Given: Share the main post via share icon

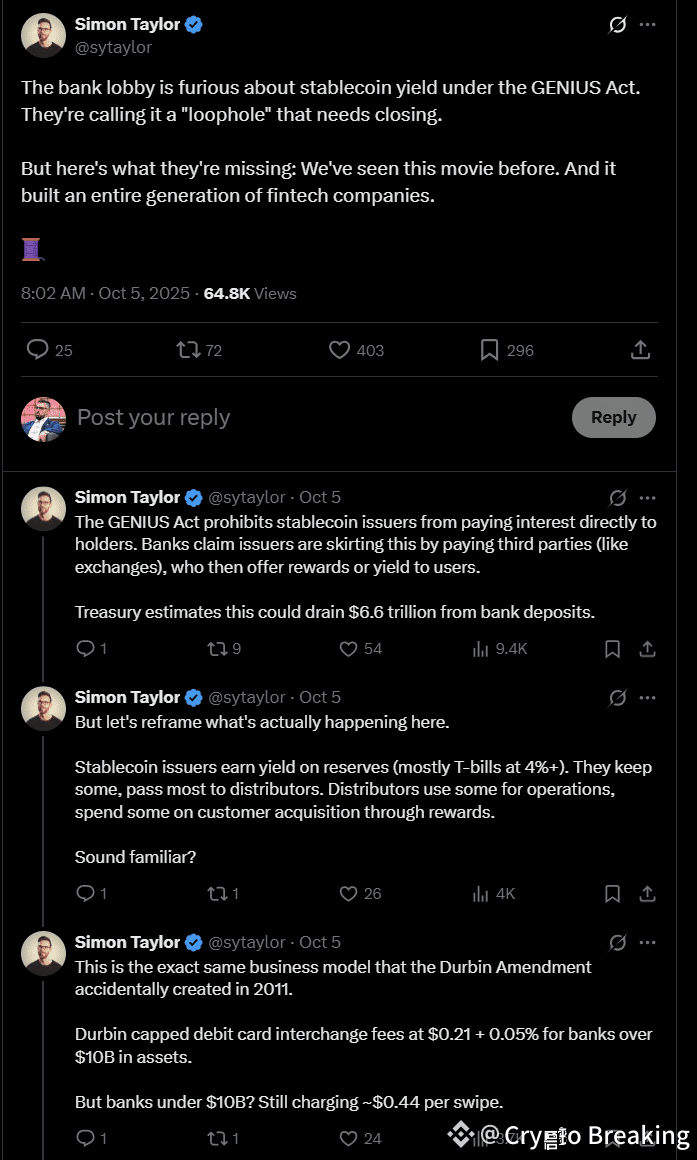Looking at the screenshot, I should coord(641,350).
